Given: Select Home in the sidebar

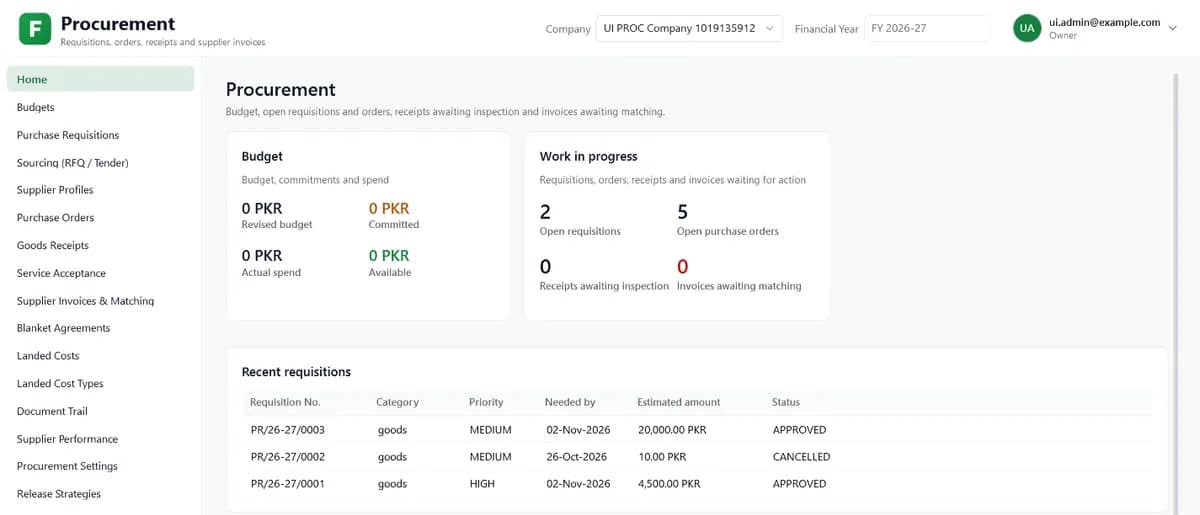Looking at the screenshot, I should (100, 79).
